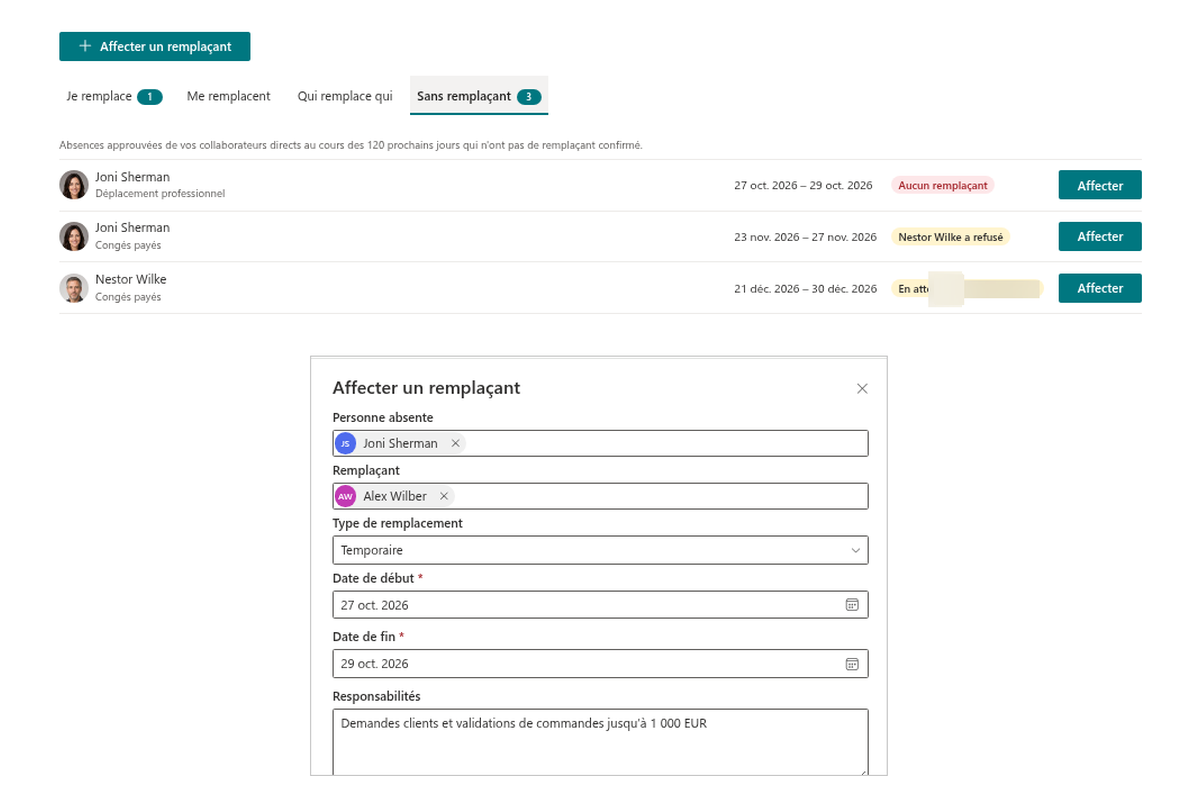Open the Type de remplacement dropdown
Screen dimensions: 1200x800
600,550
